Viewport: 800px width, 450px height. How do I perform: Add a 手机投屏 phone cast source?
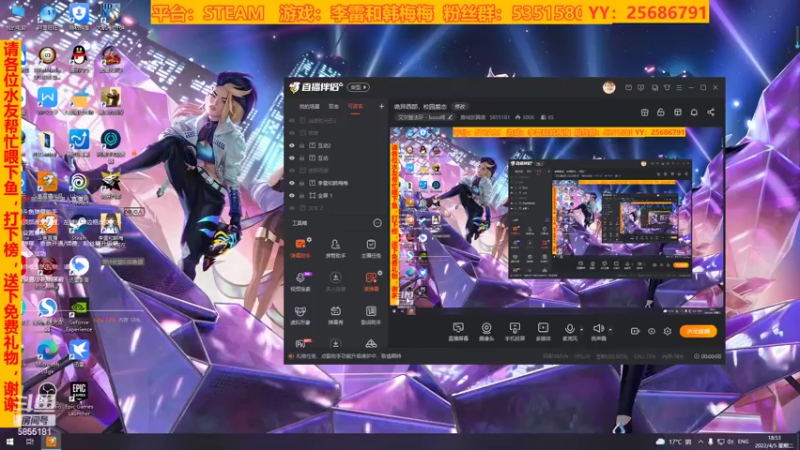pyautogui.click(x=515, y=331)
